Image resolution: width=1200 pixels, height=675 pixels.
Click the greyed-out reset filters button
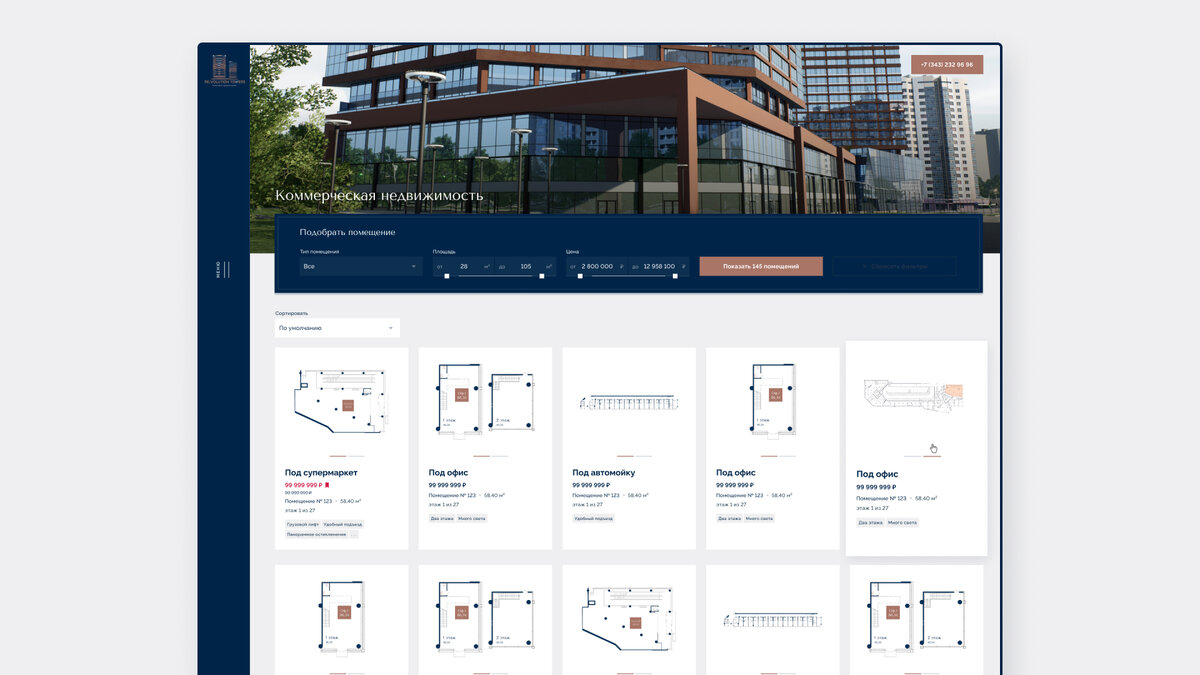click(x=895, y=267)
